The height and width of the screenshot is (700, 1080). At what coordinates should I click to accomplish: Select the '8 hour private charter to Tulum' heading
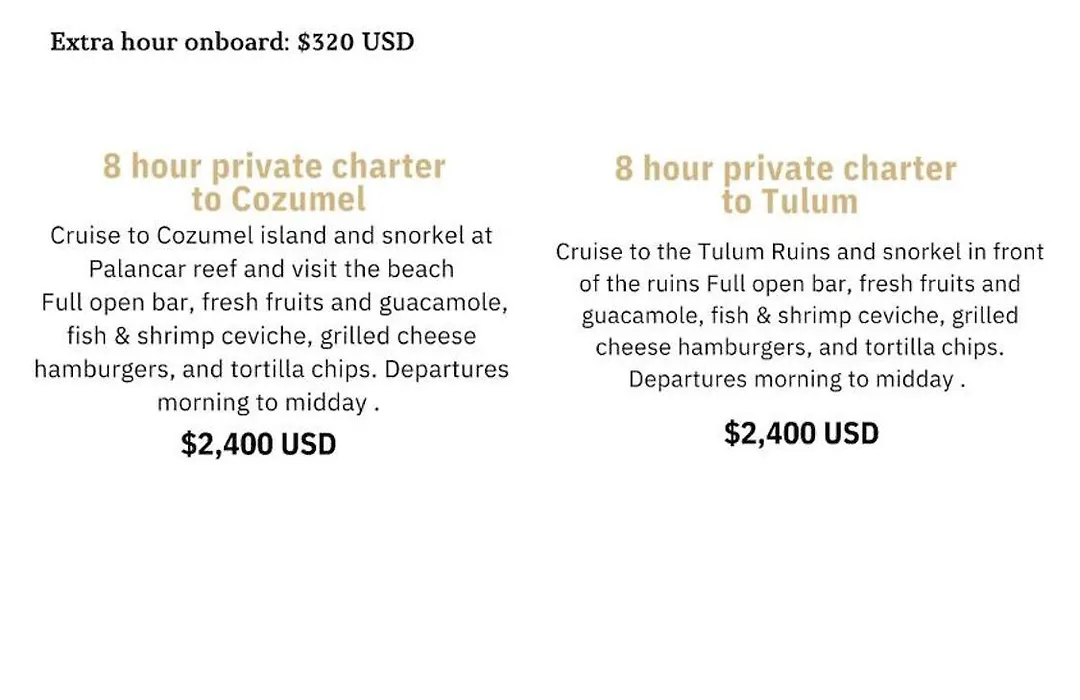786,185
